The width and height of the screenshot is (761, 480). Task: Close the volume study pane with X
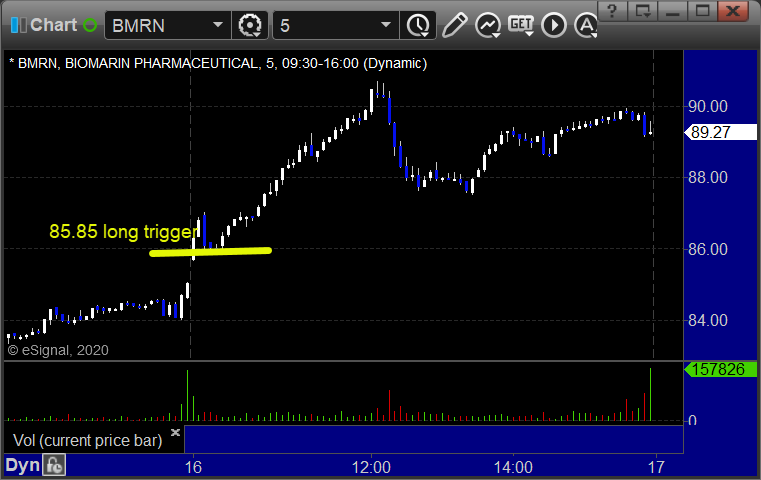click(x=175, y=432)
